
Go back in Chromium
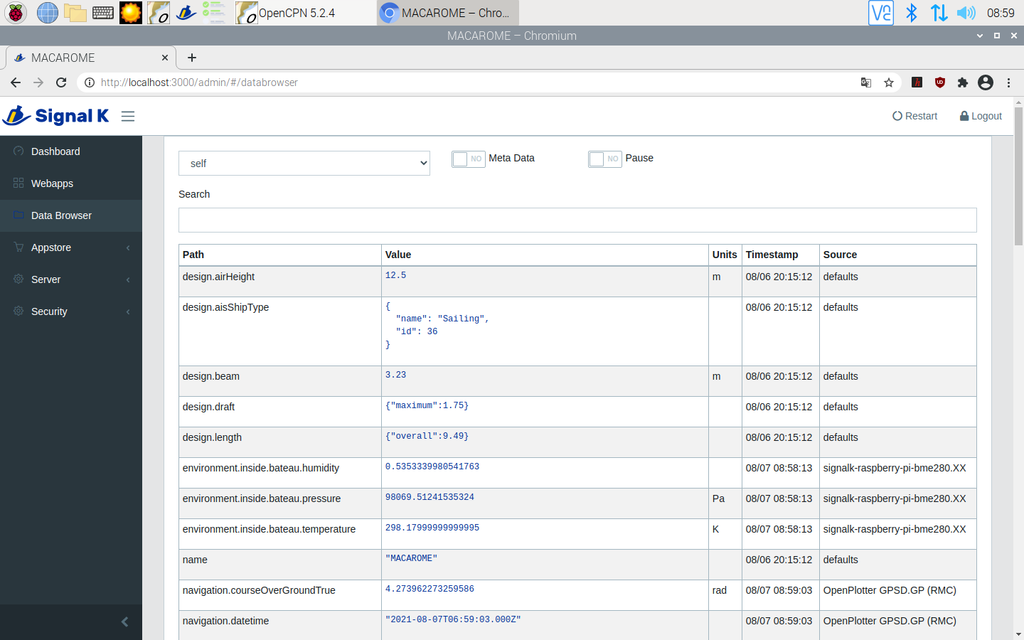click(16, 82)
